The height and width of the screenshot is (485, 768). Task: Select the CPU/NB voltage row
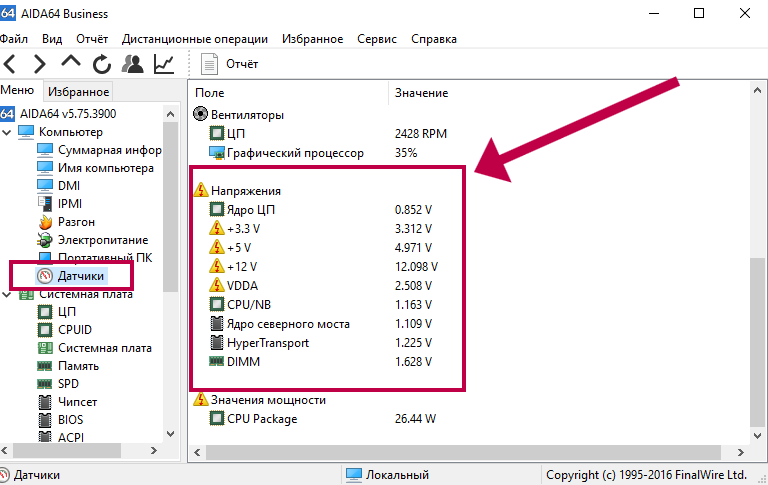[320, 304]
